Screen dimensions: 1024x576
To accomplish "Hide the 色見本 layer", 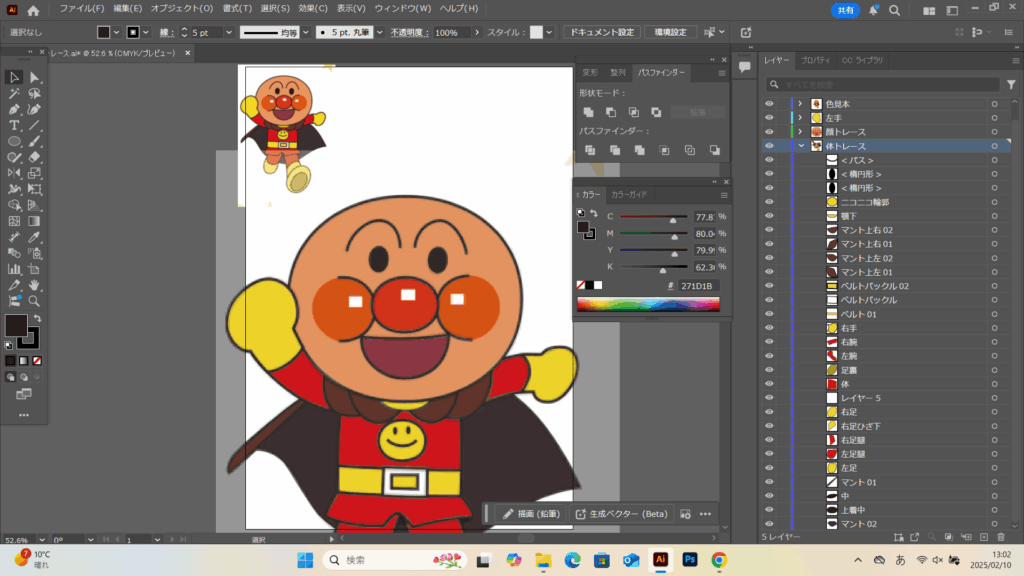I will click(x=769, y=104).
